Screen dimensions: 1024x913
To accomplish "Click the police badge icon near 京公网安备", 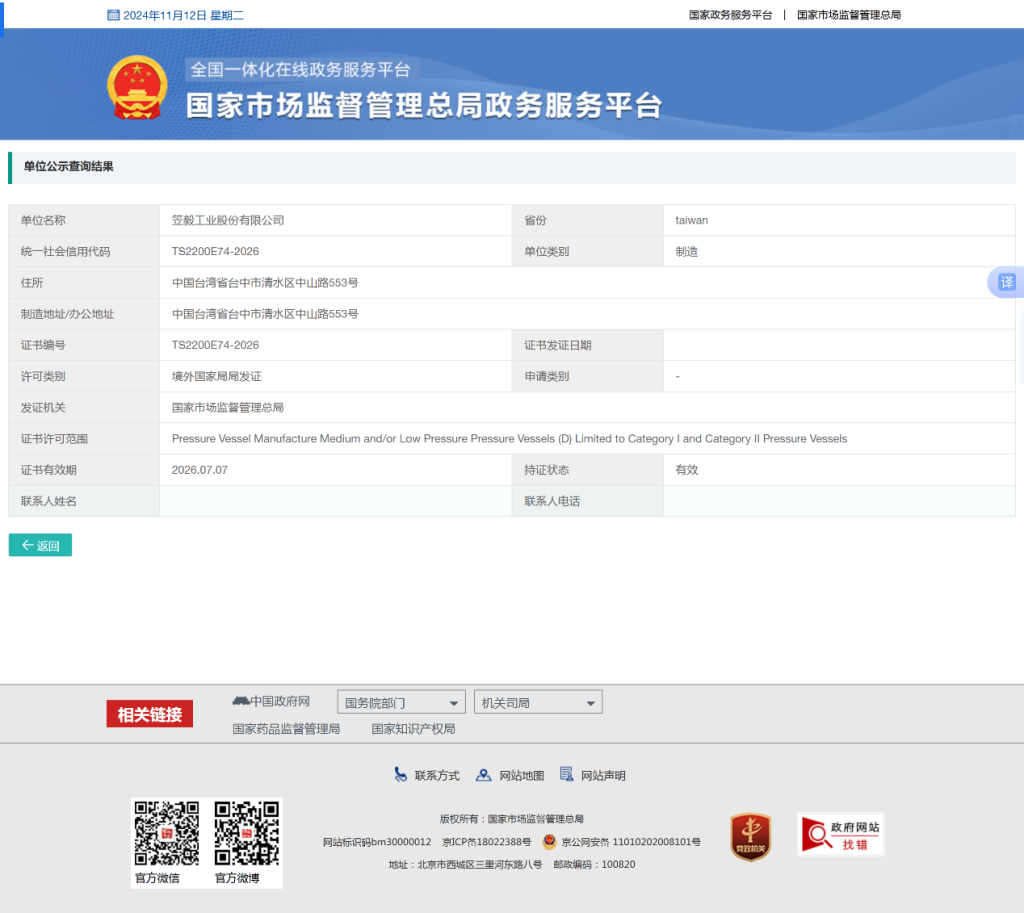I will (549, 842).
